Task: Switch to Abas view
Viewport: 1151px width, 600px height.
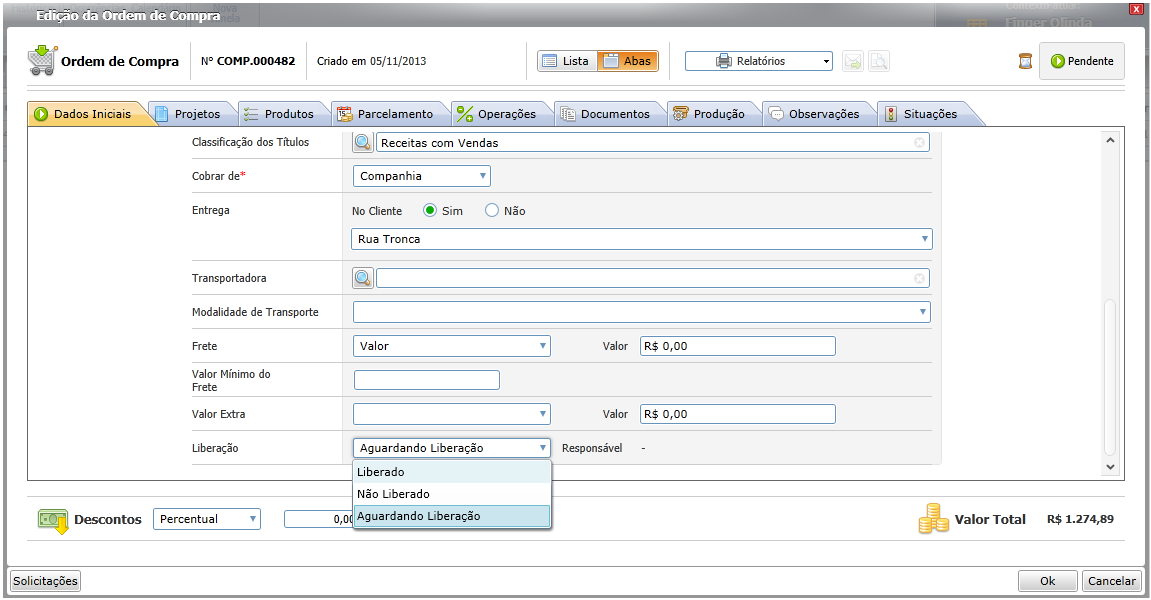Action: [628, 61]
